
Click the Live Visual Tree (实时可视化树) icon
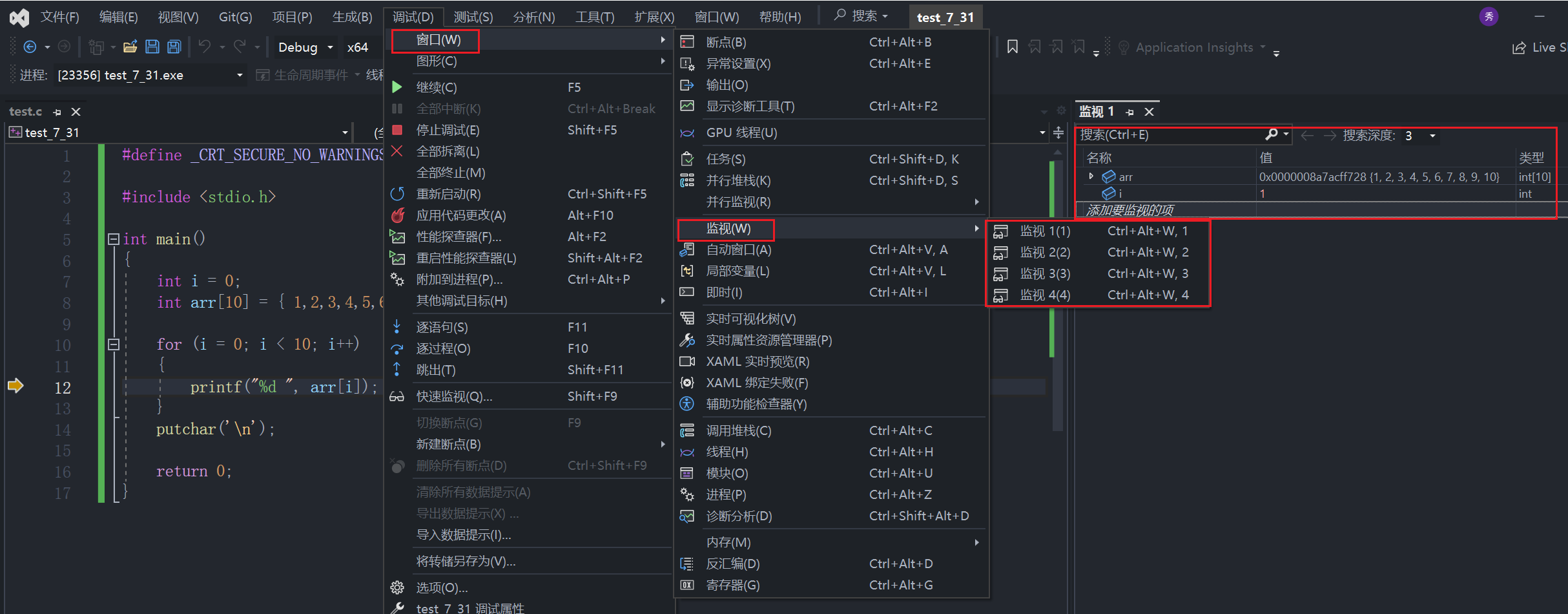click(687, 319)
